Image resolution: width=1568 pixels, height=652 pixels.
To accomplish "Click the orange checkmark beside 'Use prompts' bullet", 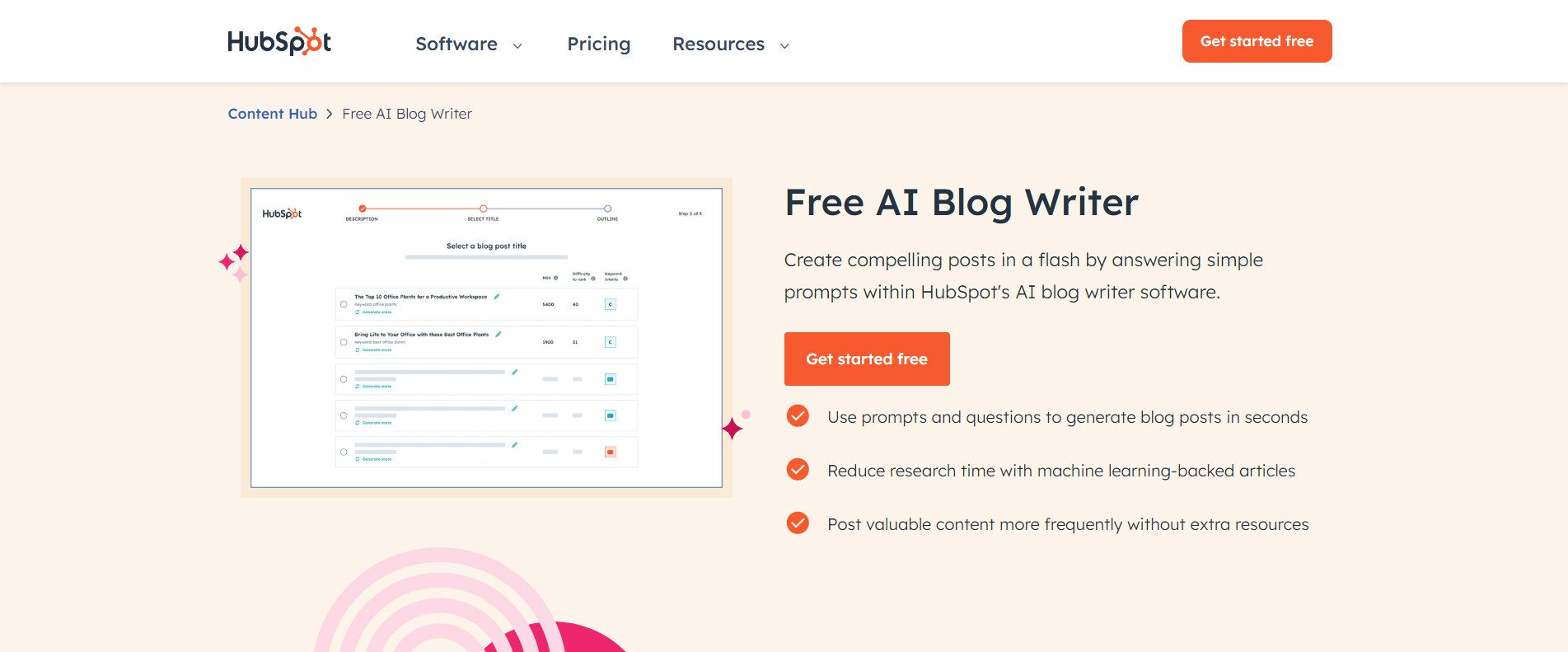I will coord(797,417).
